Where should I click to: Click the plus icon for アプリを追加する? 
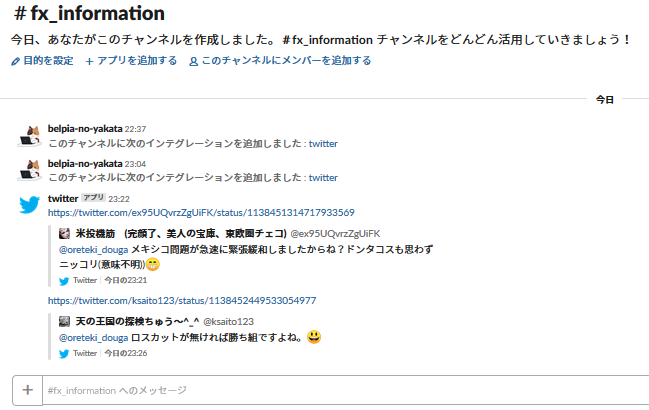[x=89, y=62]
